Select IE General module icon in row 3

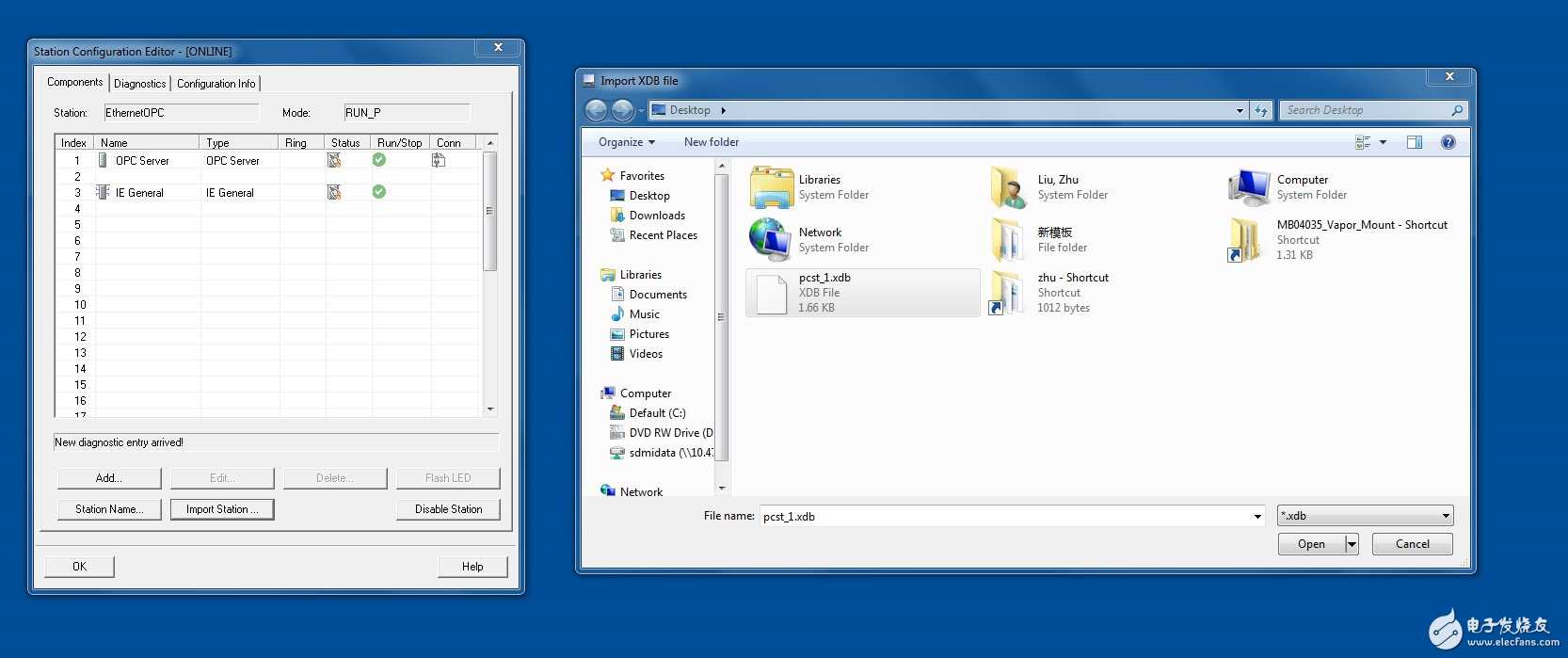(x=103, y=192)
